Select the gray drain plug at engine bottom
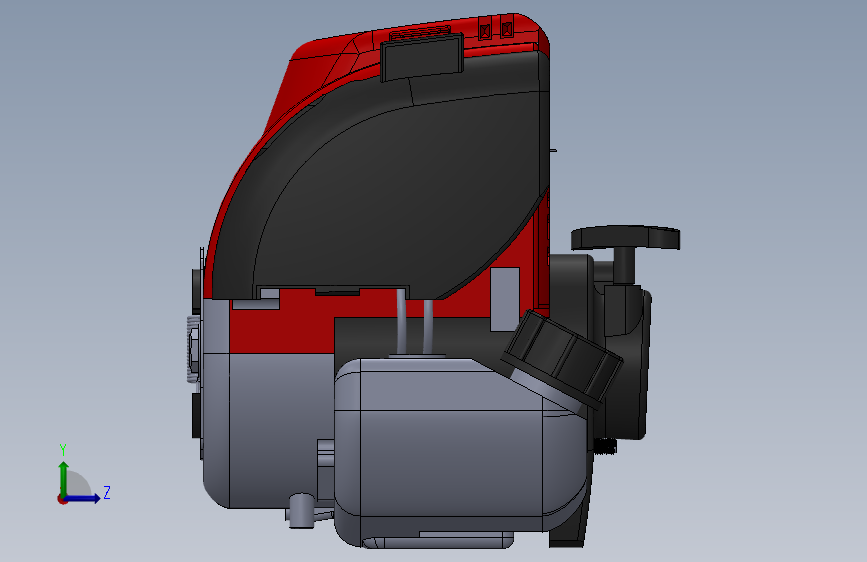Image resolution: width=867 pixels, height=562 pixels. pyautogui.click(x=302, y=510)
